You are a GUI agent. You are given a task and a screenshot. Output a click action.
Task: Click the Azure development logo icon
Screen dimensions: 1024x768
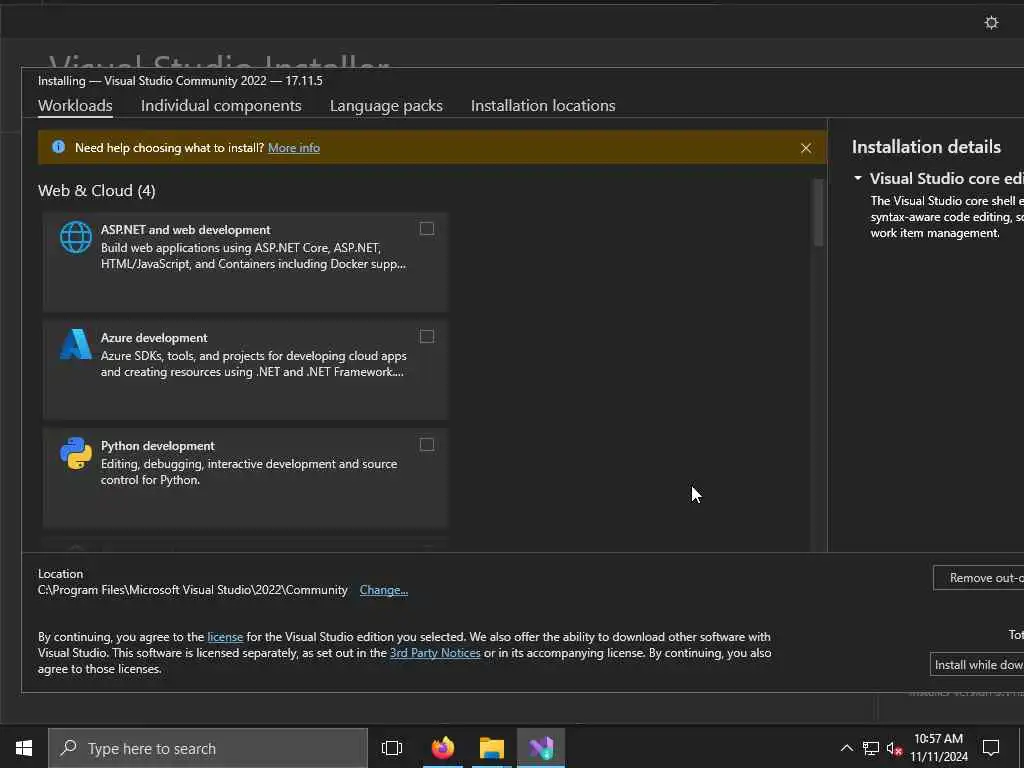point(76,344)
